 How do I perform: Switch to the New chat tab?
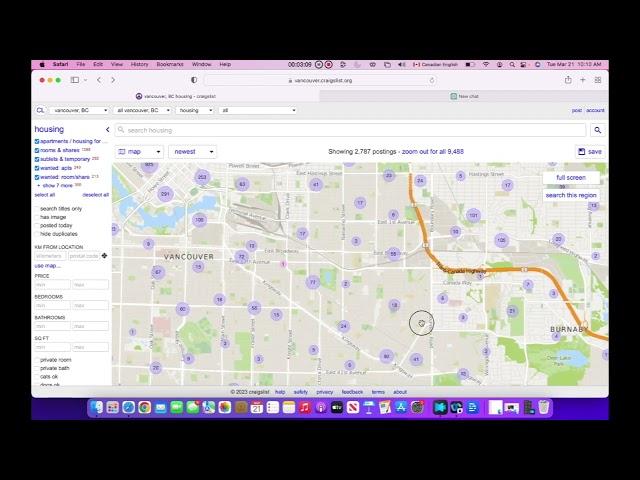[464, 96]
